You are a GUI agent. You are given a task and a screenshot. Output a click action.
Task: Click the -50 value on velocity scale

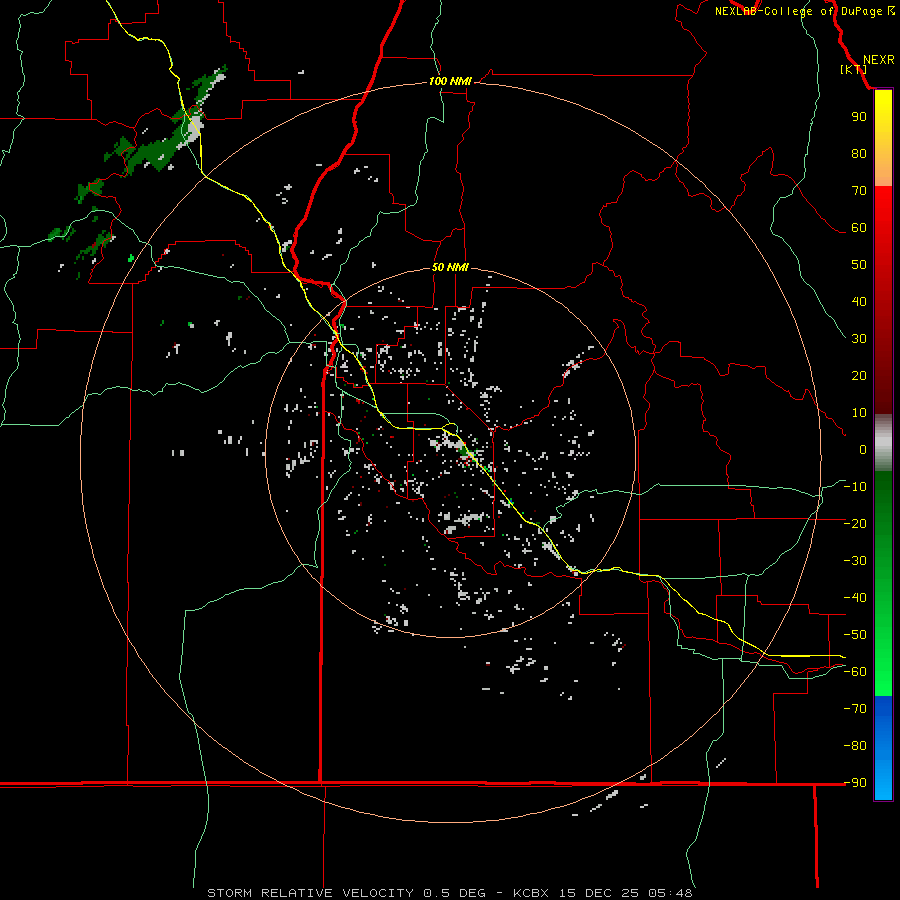pos(855,635)
